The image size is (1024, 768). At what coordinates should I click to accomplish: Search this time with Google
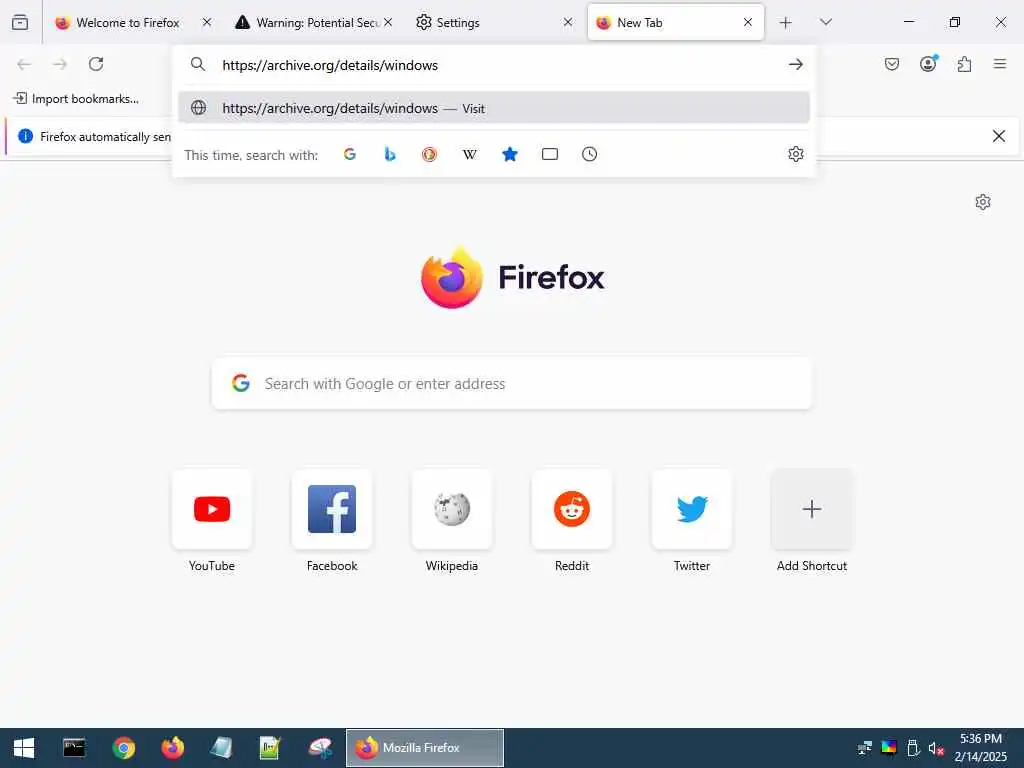[x=350, y=154]
